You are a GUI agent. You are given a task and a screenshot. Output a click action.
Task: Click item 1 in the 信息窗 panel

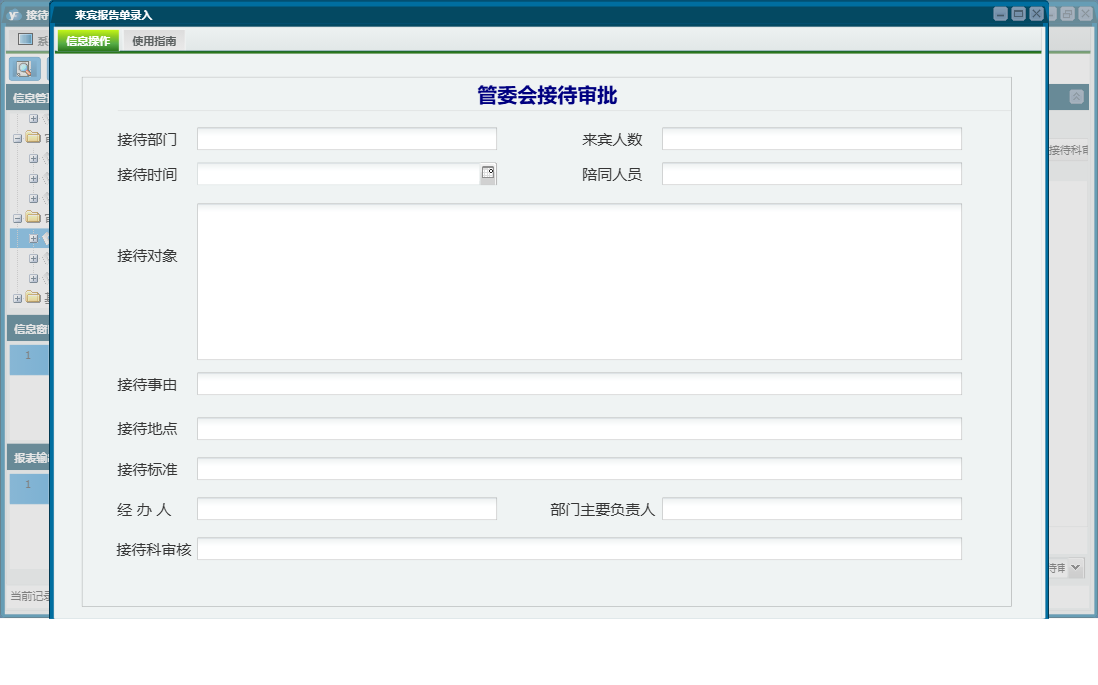click(x=28, y=357)
